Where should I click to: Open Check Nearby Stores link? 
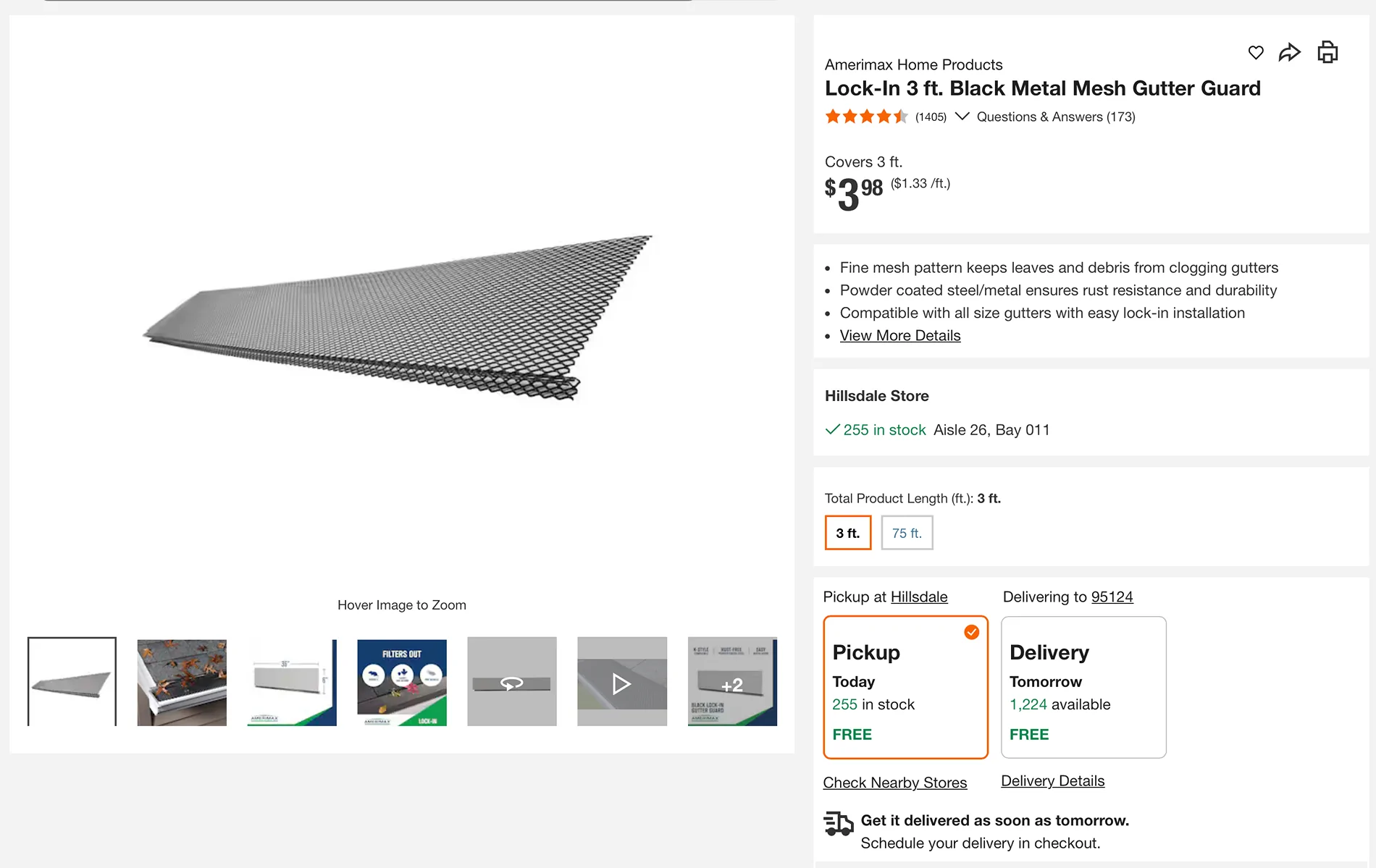click(x=894, y=783)
